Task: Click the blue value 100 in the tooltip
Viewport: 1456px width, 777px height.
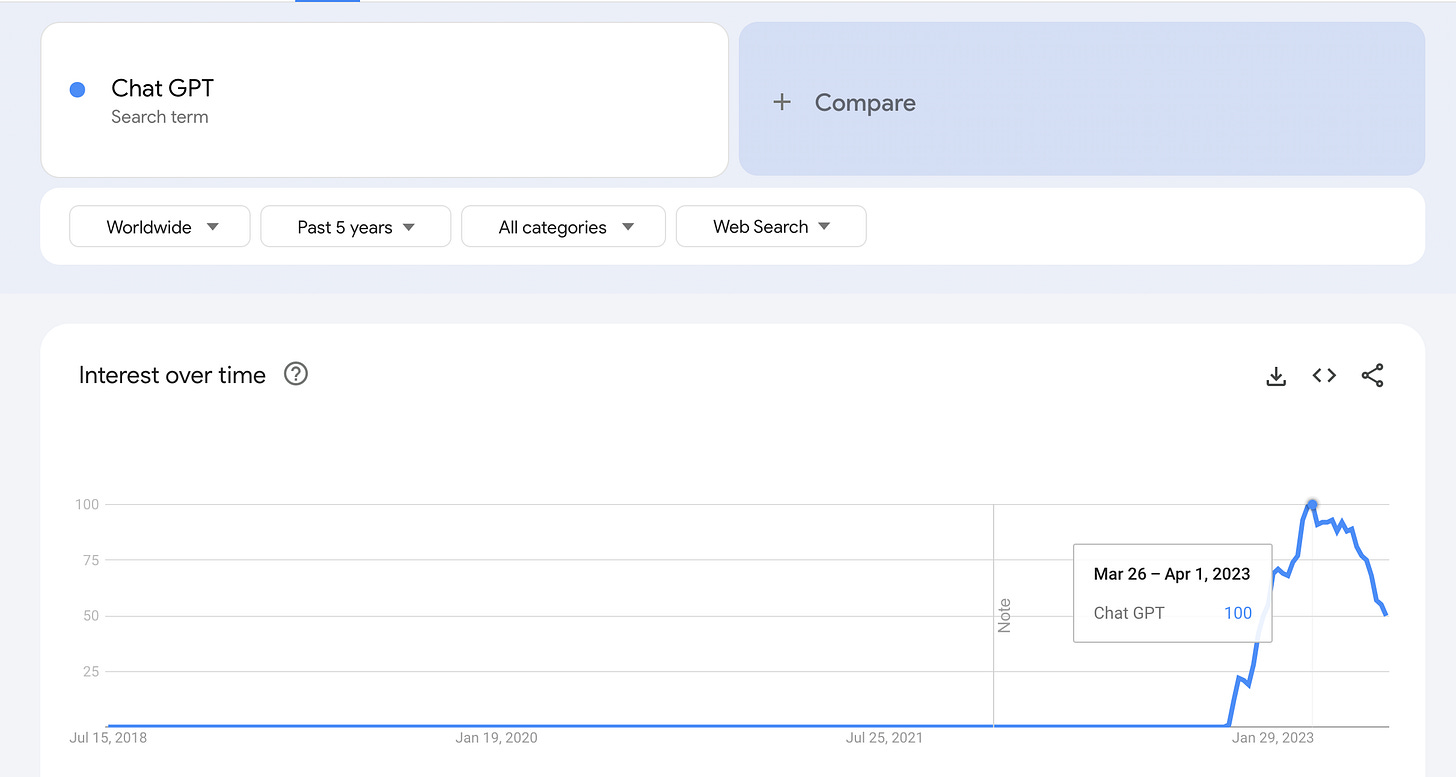Action: pyautogui.click(x=1238, y=613)
